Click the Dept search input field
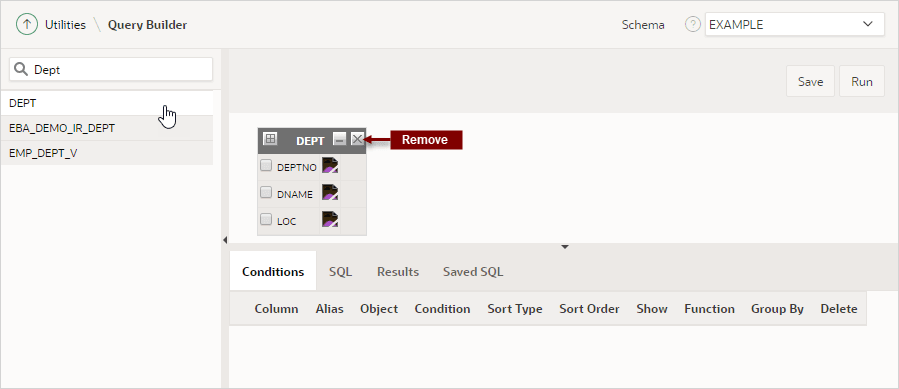The width and height of the screenshot is (899, 389). tap(111, 69)
